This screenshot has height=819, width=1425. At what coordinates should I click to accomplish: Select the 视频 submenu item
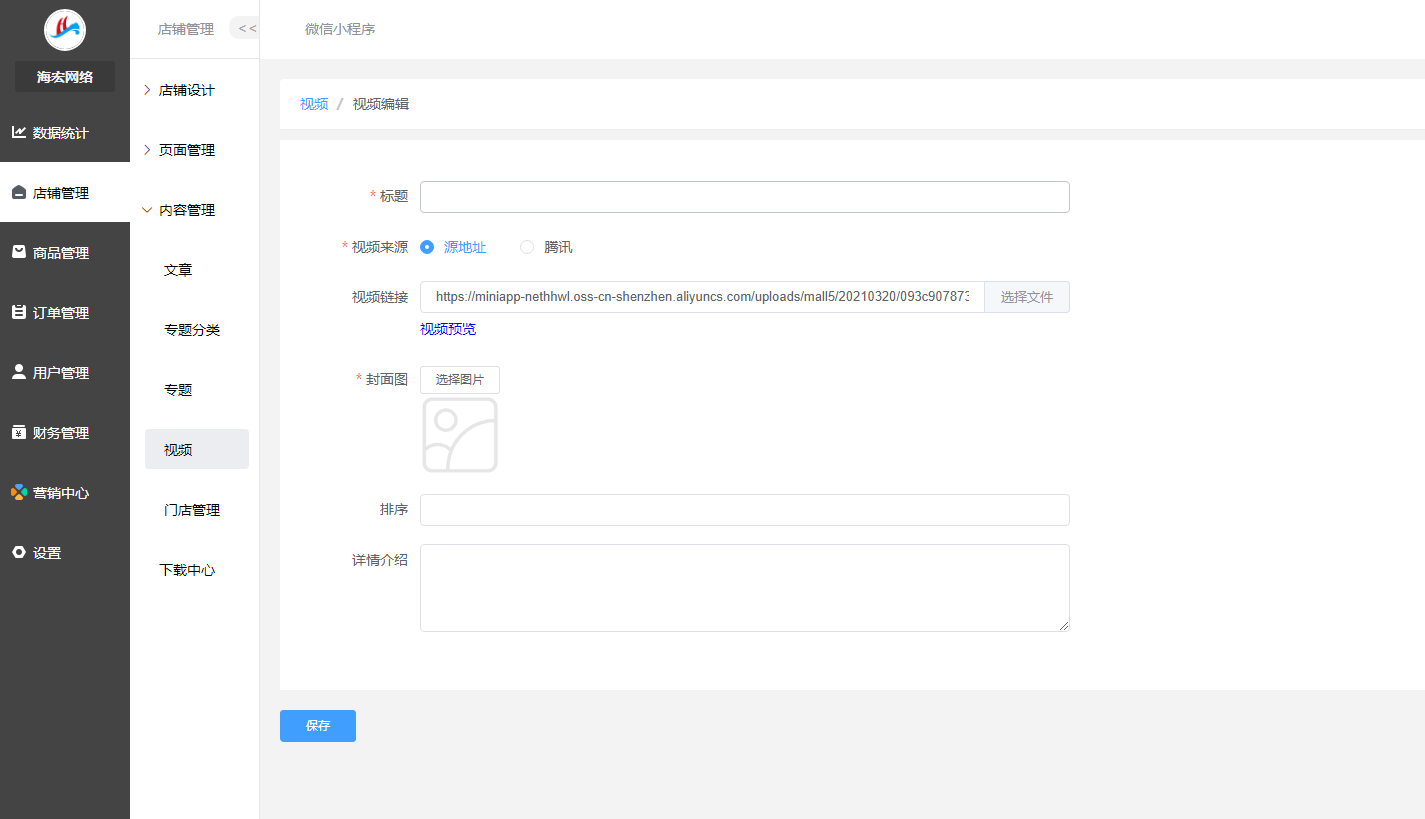coord(197,449)
